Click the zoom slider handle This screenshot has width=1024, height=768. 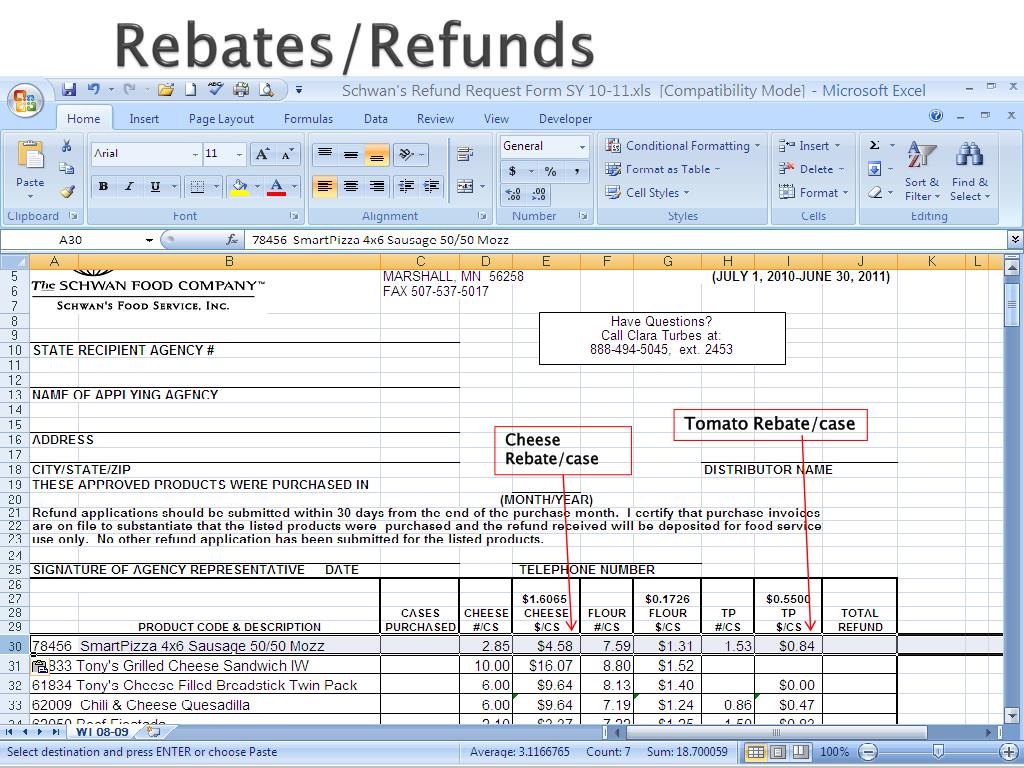pyautogui.click(x=938, y=752)
